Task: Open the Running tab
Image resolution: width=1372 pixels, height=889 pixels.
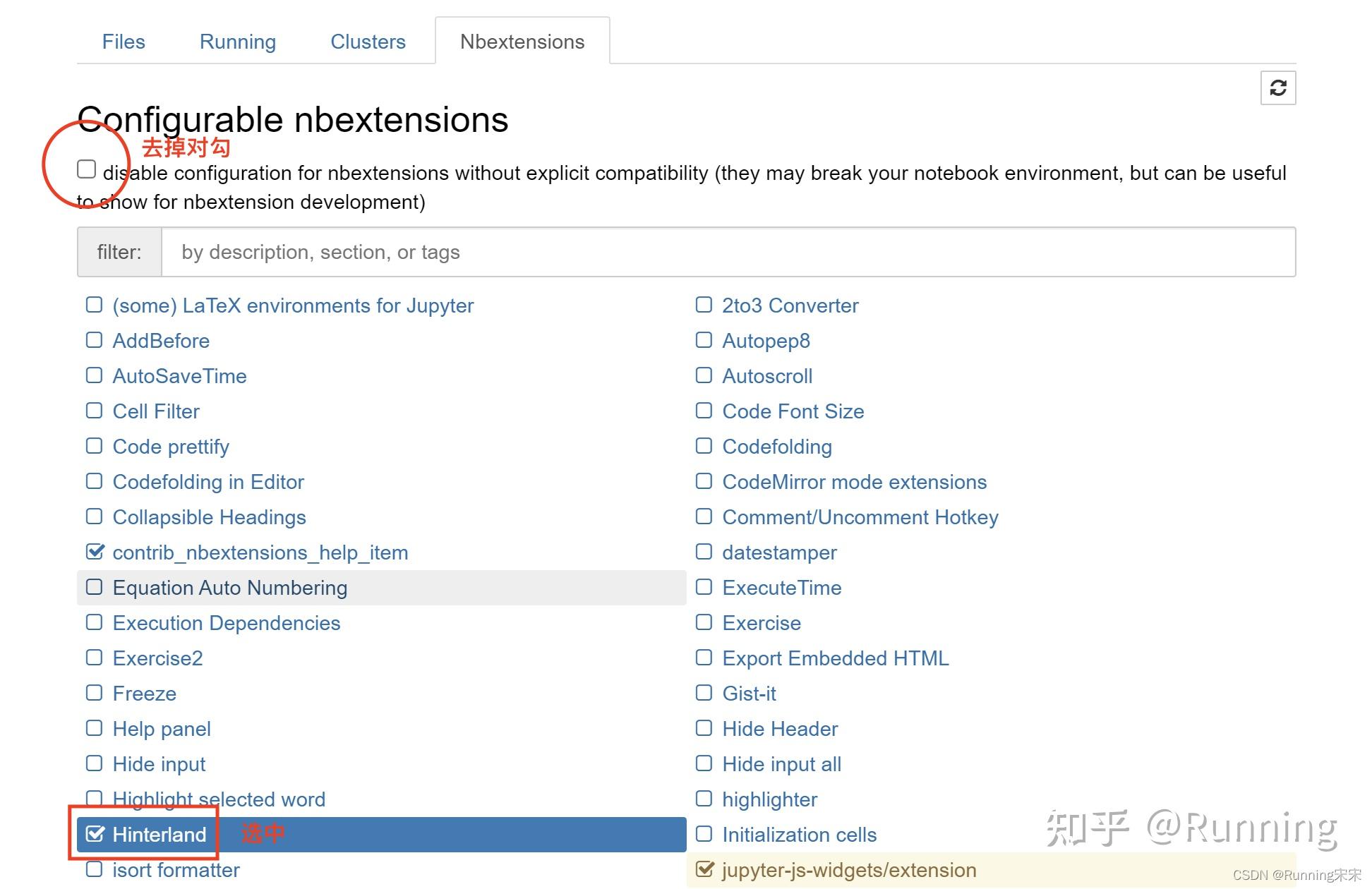Action: click(238, 42)
